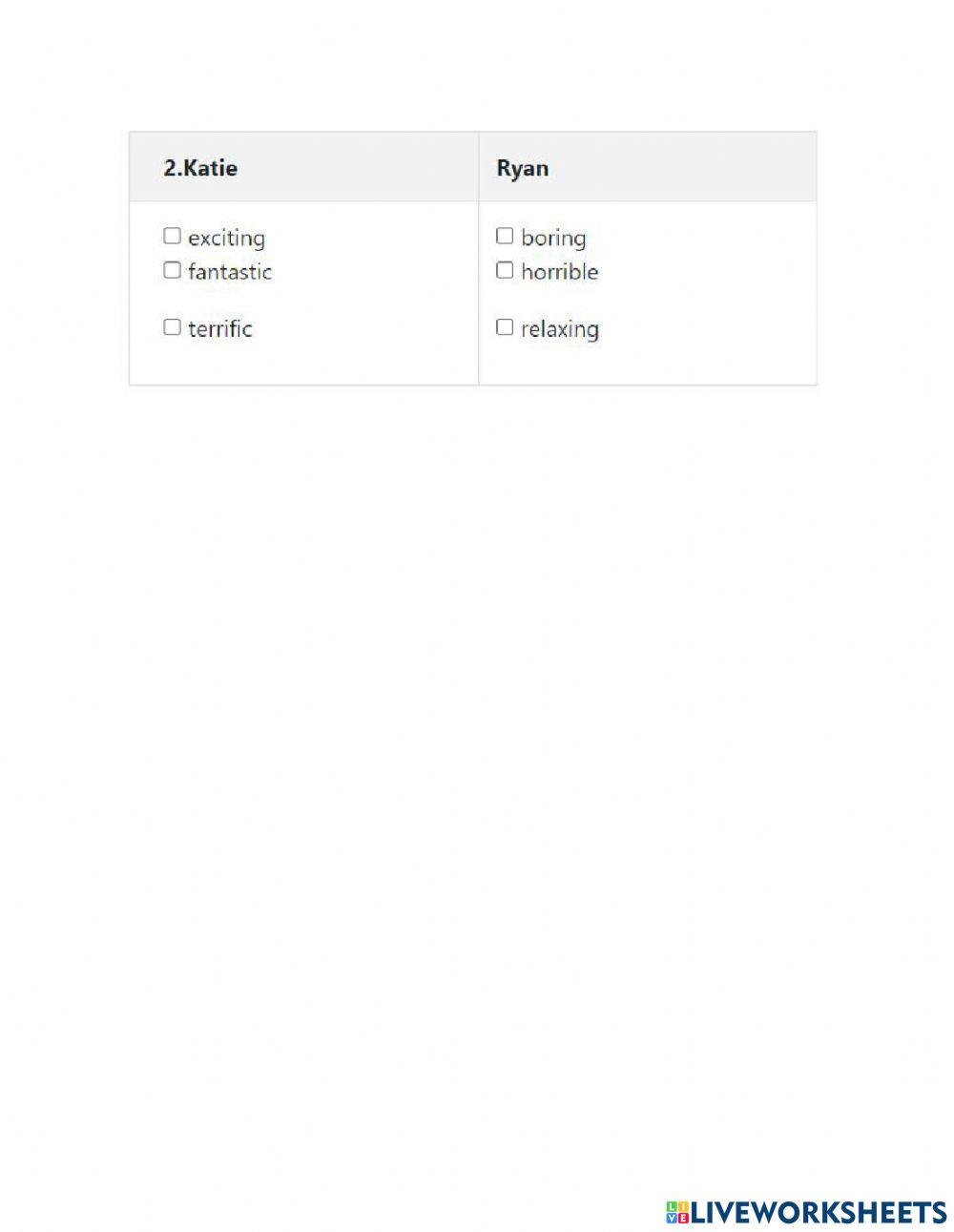954x1232 pixels.
Task: Open the LIVEWORKSHEETS wordmark link
Action: (819, 1212)
